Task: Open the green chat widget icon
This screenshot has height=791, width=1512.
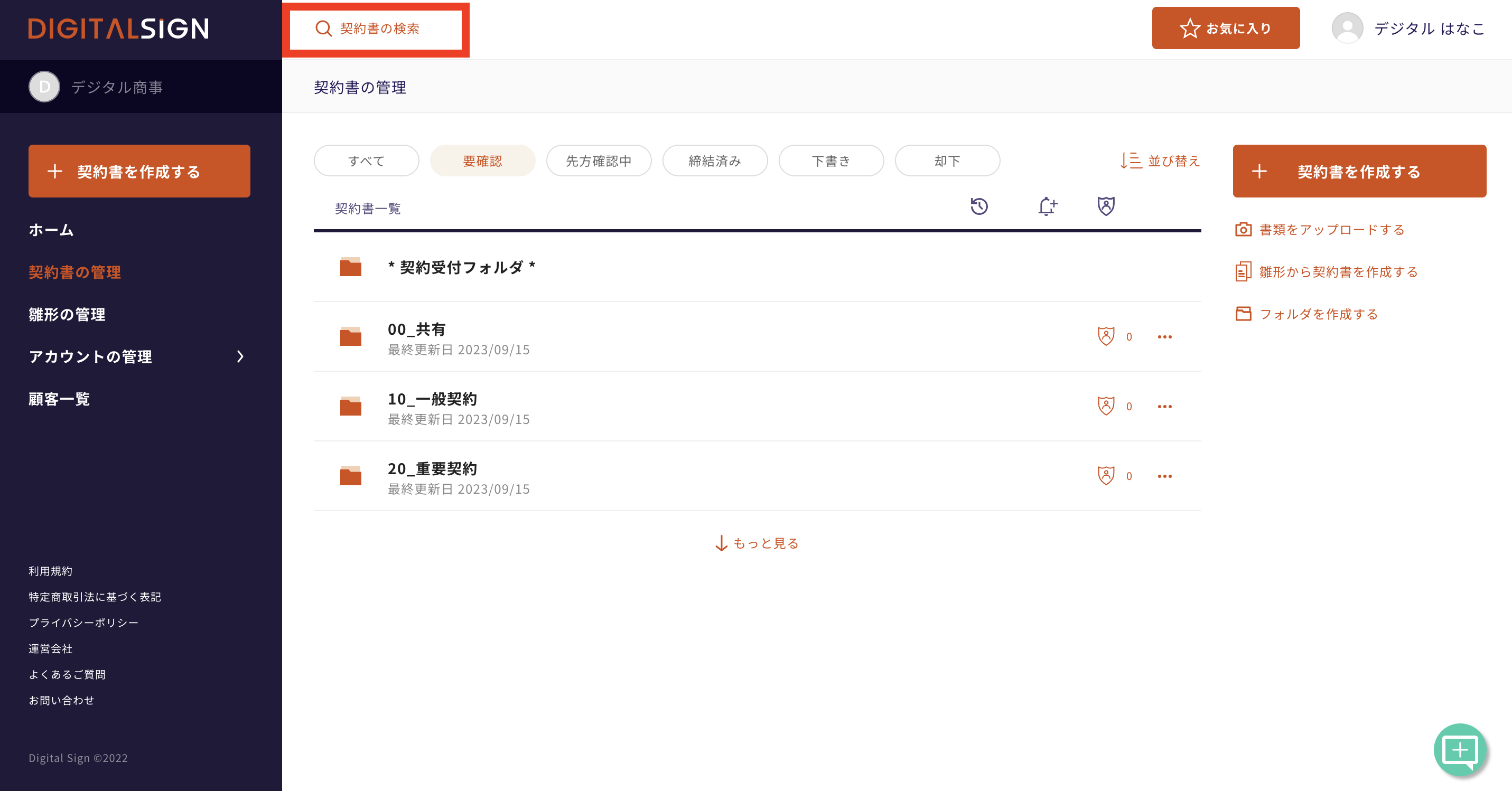Action: point(1460,749)
